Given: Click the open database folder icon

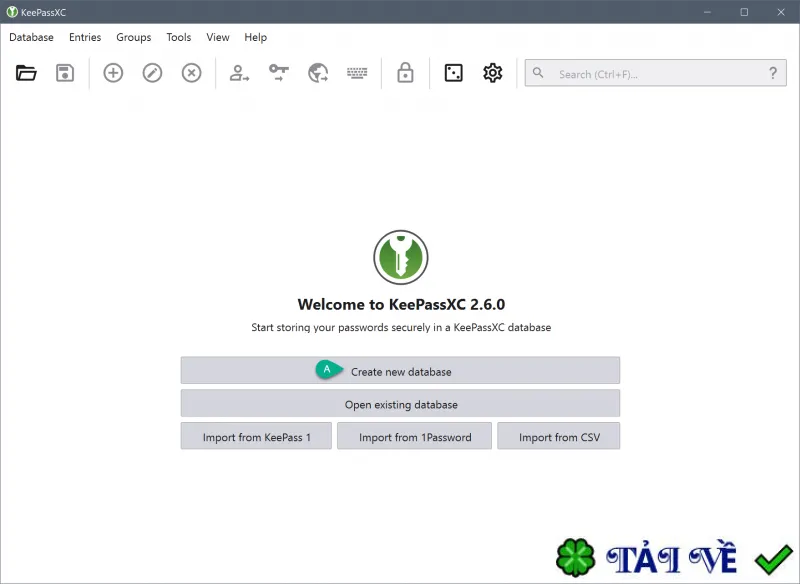Looking at the screenshot, I should [x=26, y=73].
